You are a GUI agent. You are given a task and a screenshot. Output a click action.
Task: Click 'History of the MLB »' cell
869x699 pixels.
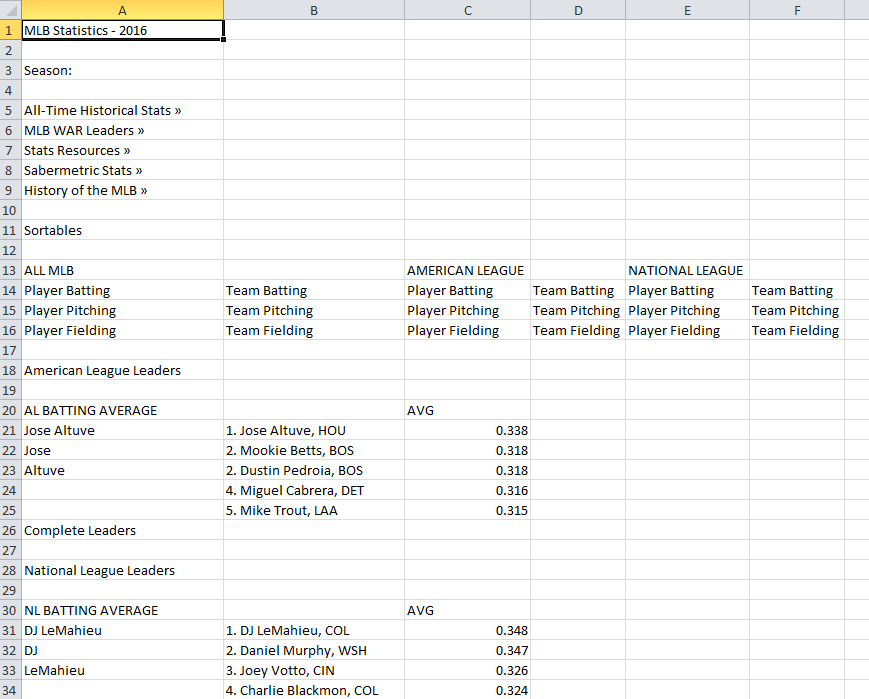point(122,190)
